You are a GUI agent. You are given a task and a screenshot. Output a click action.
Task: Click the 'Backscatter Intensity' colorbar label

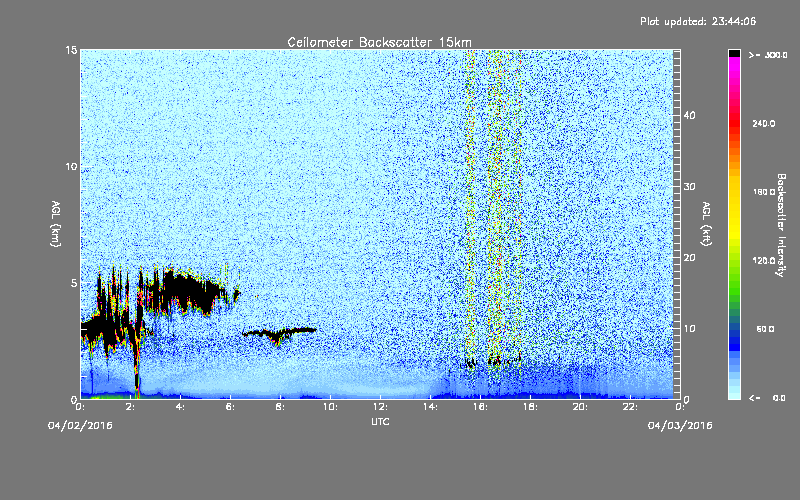point(781,224)
